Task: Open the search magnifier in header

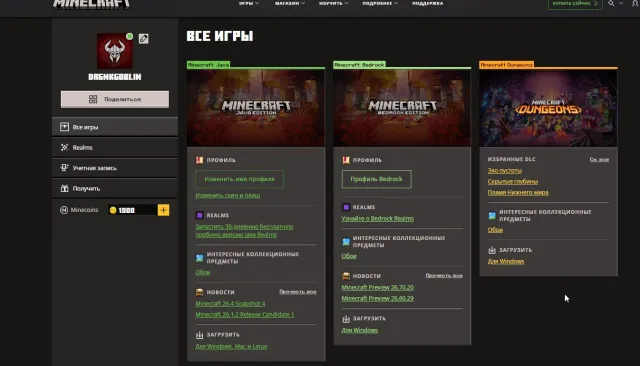Action: 611,3
